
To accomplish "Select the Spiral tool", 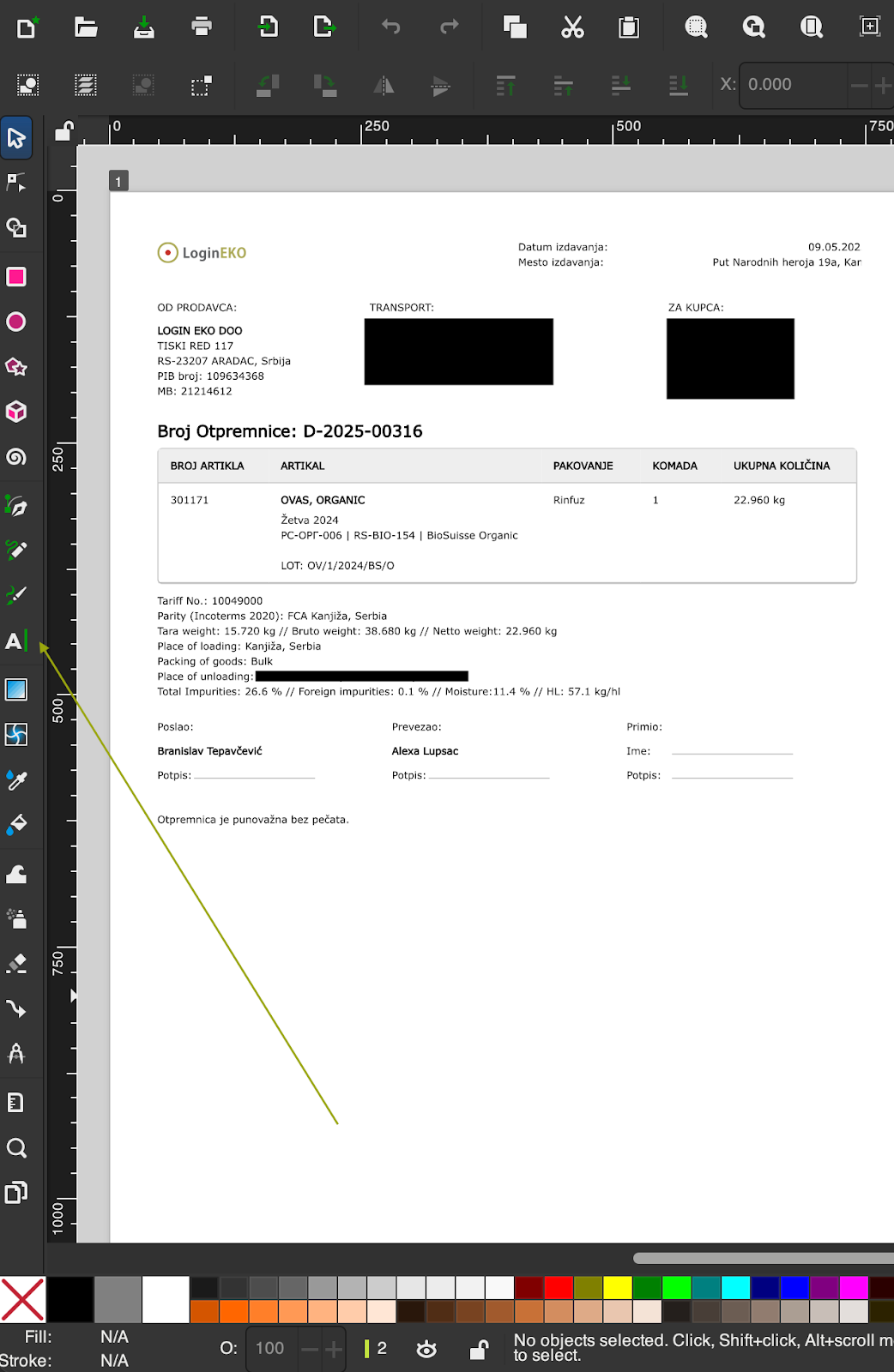I will (x=16, y=456).
